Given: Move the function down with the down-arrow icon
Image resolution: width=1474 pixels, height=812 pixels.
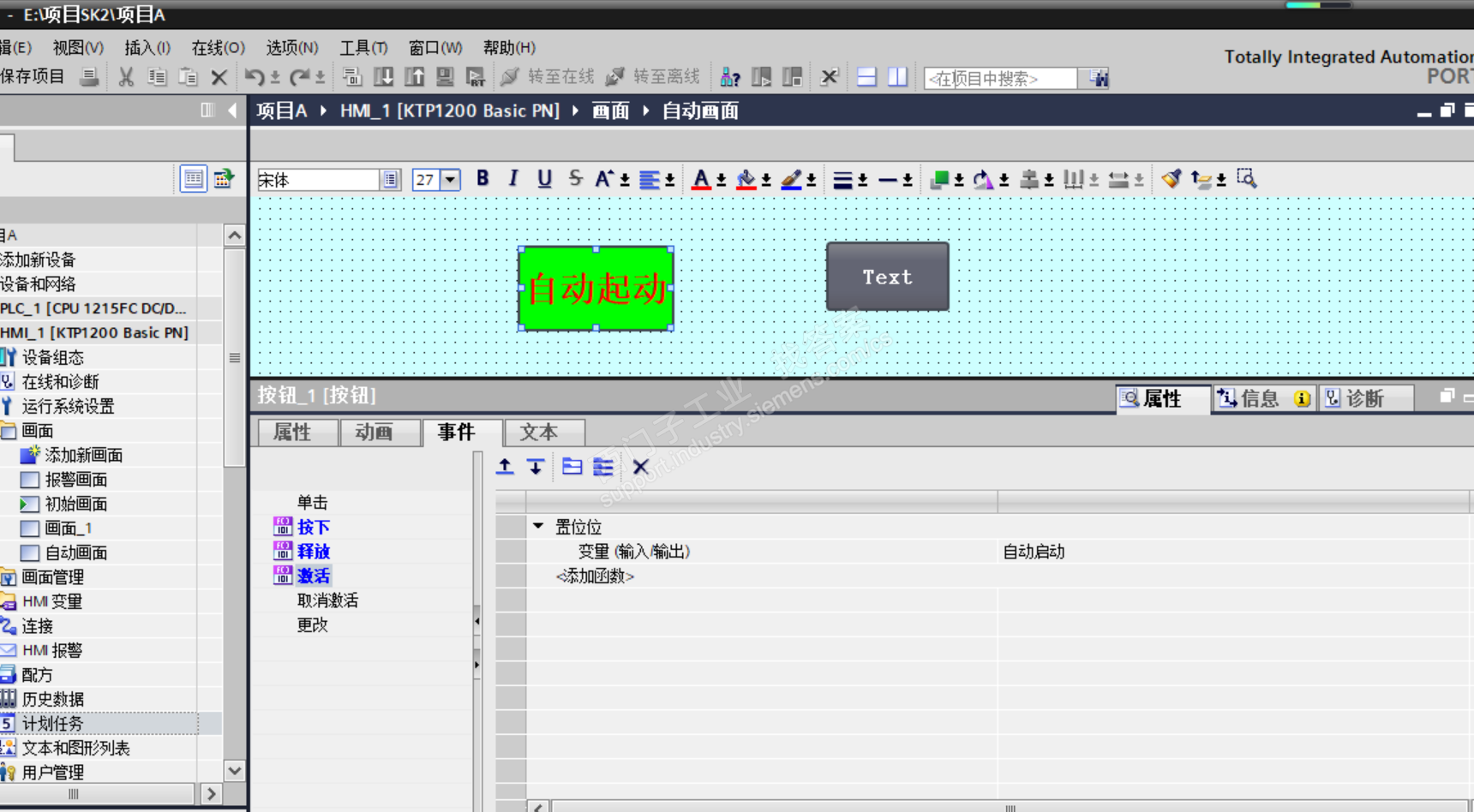Looking at the screenshot, I should [536, 466].
